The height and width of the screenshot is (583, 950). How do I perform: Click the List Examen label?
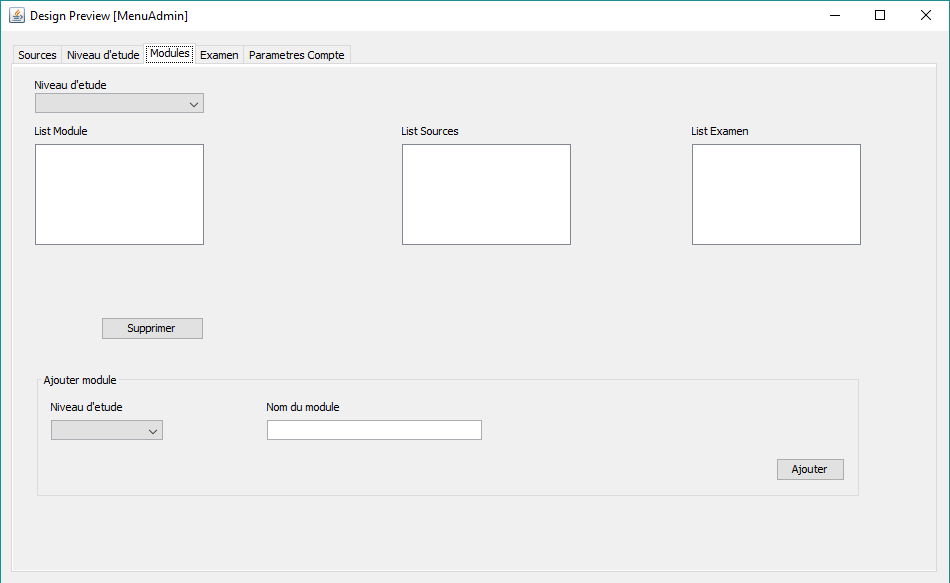[720, 131]
